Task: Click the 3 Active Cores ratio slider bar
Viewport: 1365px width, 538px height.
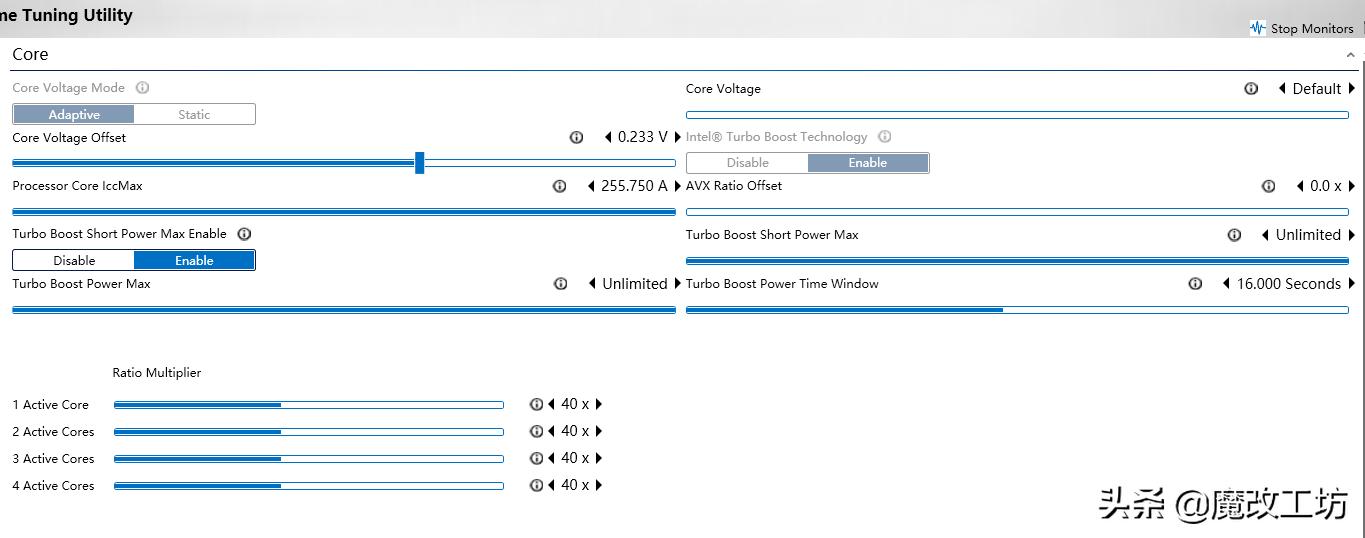Action: pyautogui.click(x=308, y=459)
